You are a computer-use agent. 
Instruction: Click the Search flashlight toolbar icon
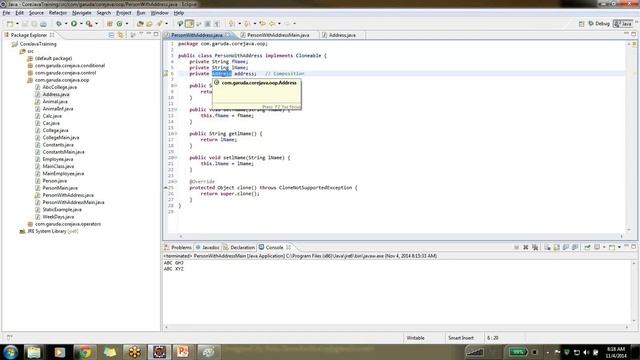pyautogui.click(x=159, y=24)
